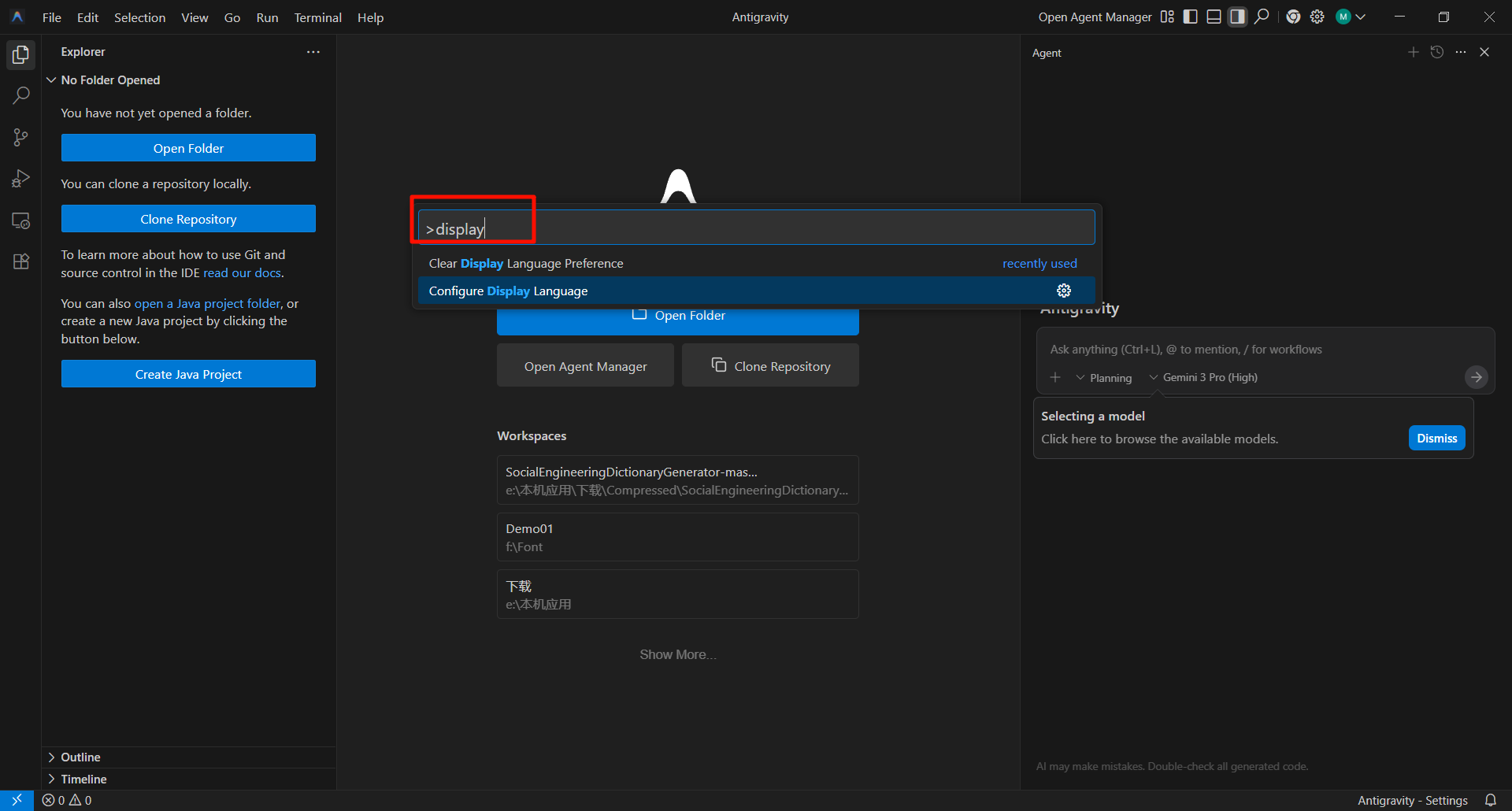This screenshot has height=811, width=1512.
Task: Click the Ask anything agent input field
Action: pos(1252,349)
